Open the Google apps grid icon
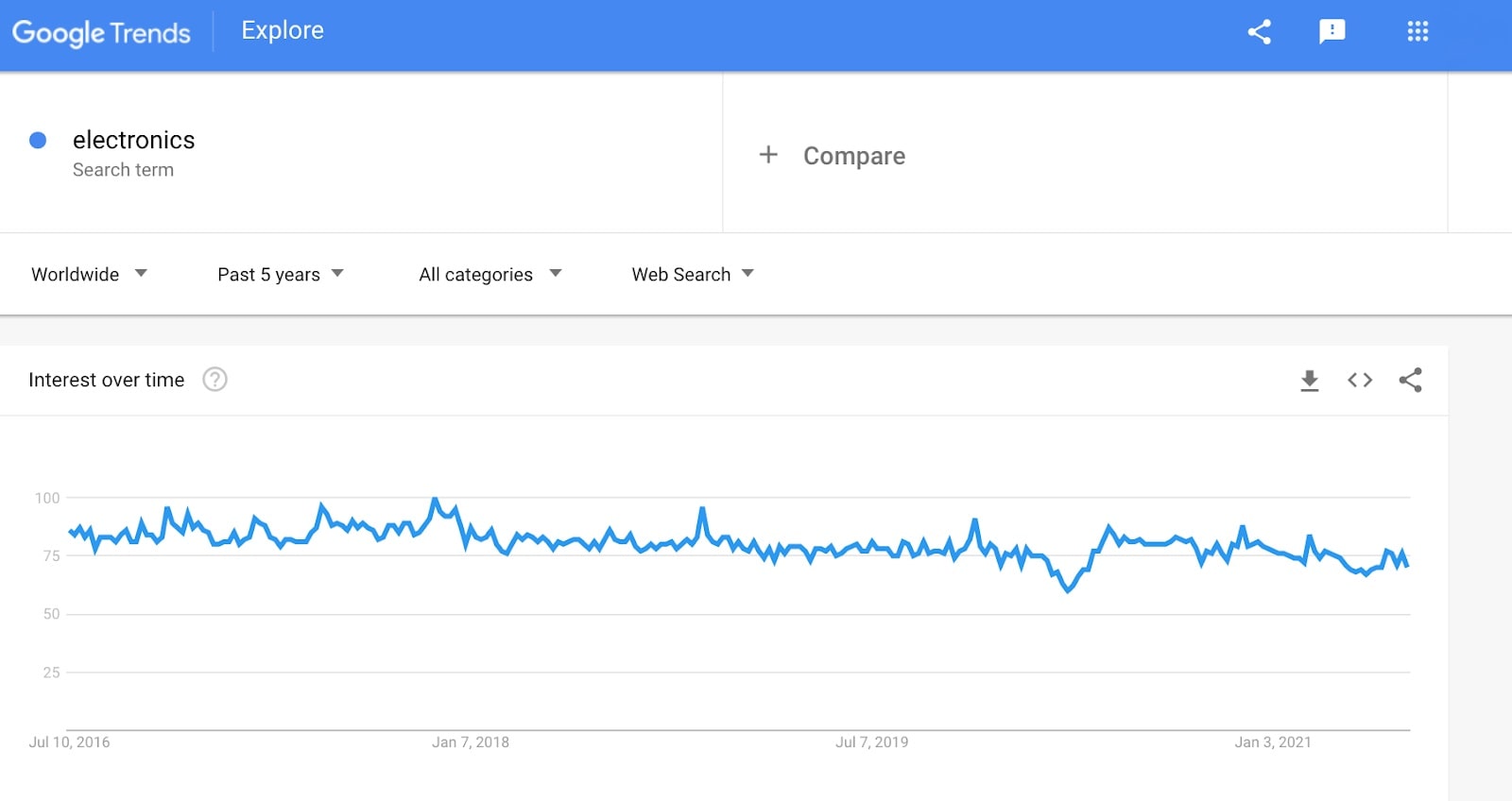Viewport: 1512px width, 801px height. pyautogui.click(x=1417, y=31)
